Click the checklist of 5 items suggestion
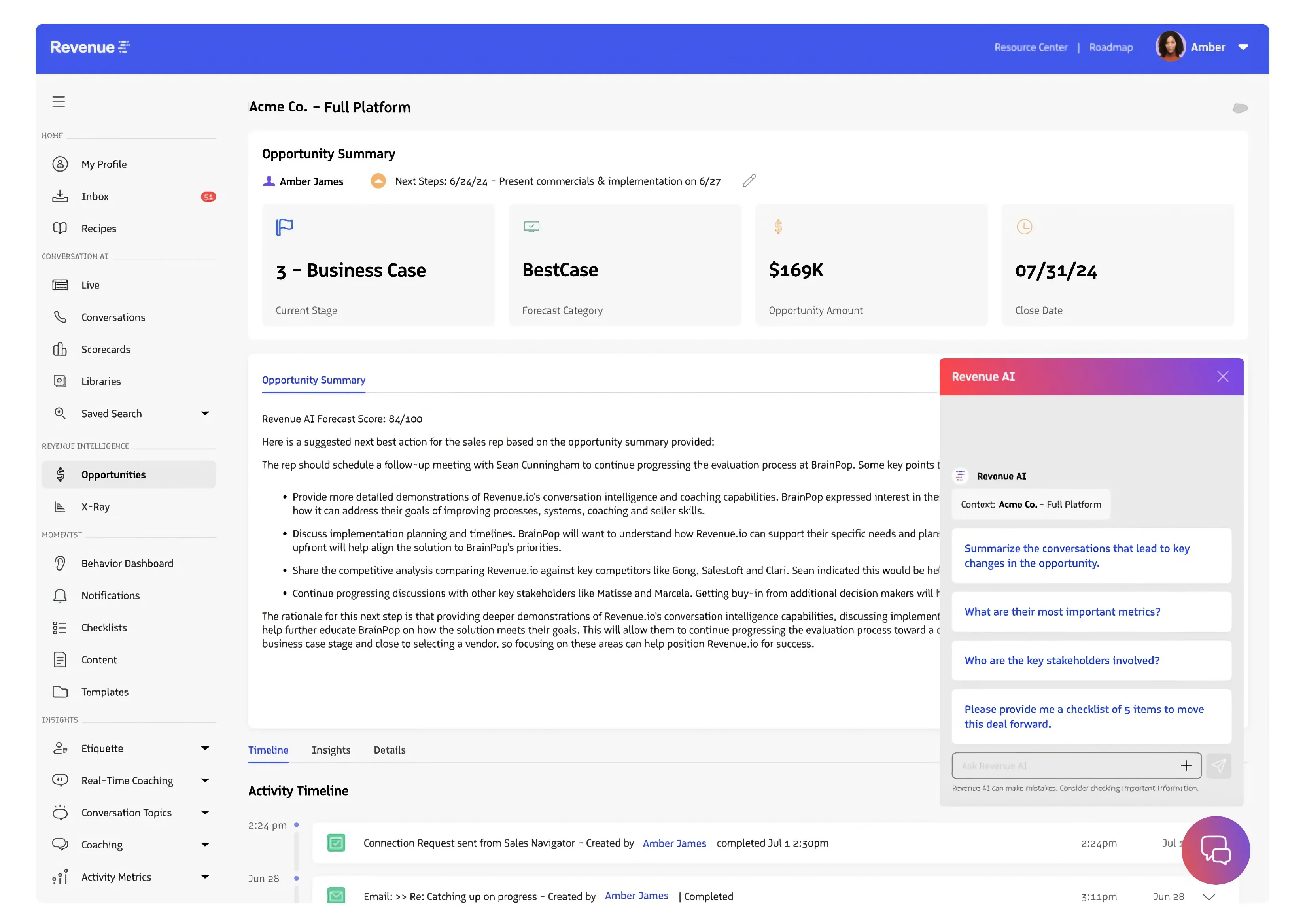This screenshot has height=924, width=1305. 1091,717
